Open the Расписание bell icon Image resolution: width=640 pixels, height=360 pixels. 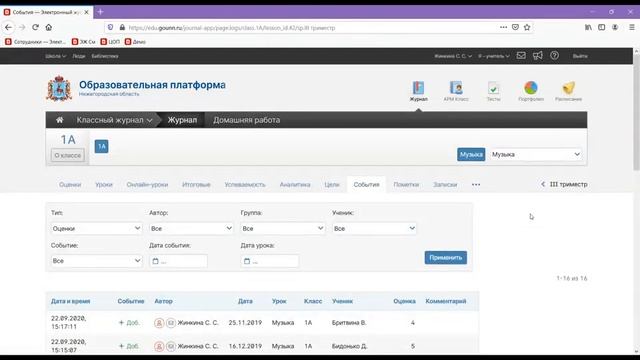pos(568,91)
